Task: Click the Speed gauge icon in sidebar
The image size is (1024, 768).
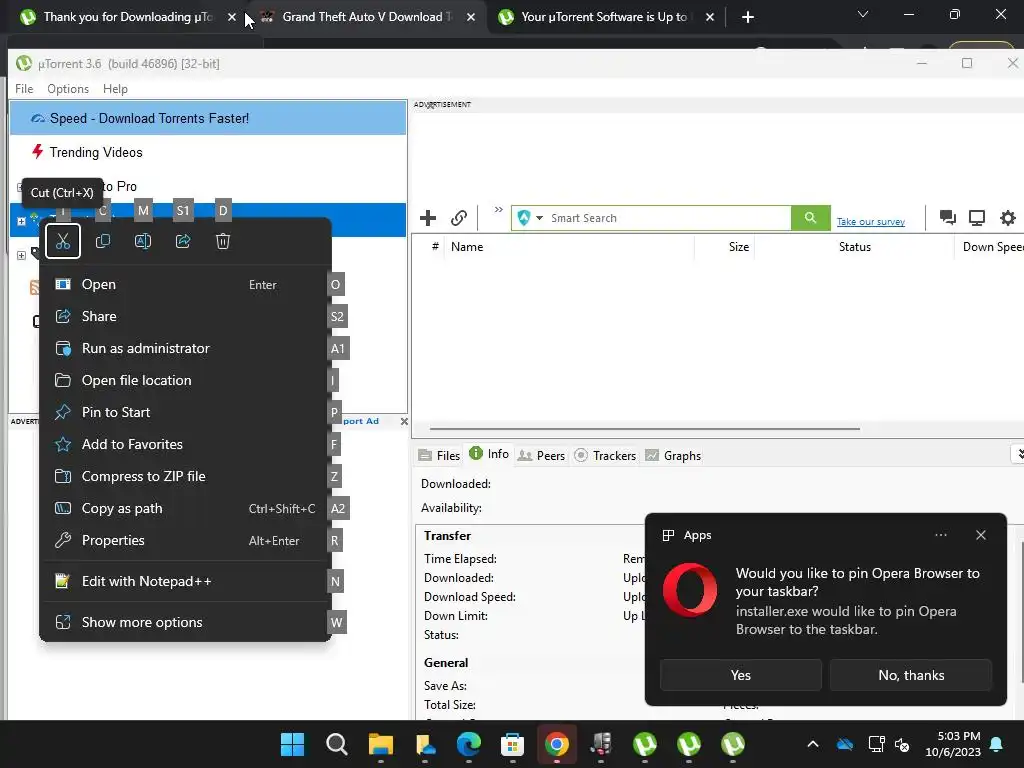Action: tap(38, 118)
